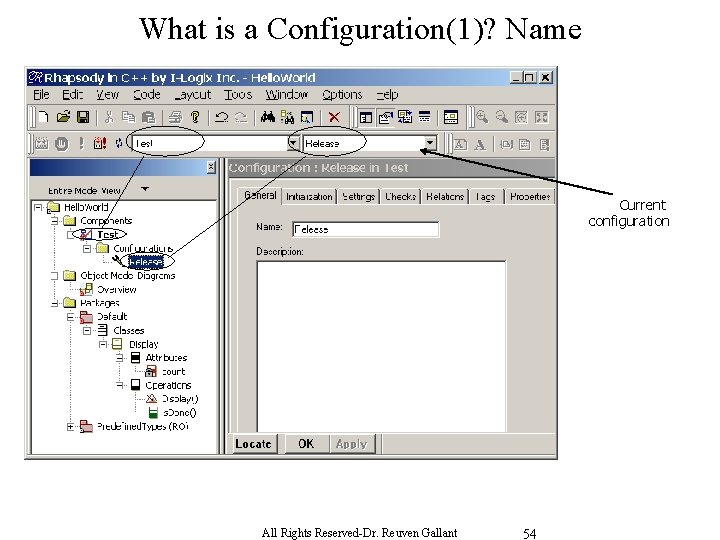Select the Object Model Diagrams folder

click(128, 276)
